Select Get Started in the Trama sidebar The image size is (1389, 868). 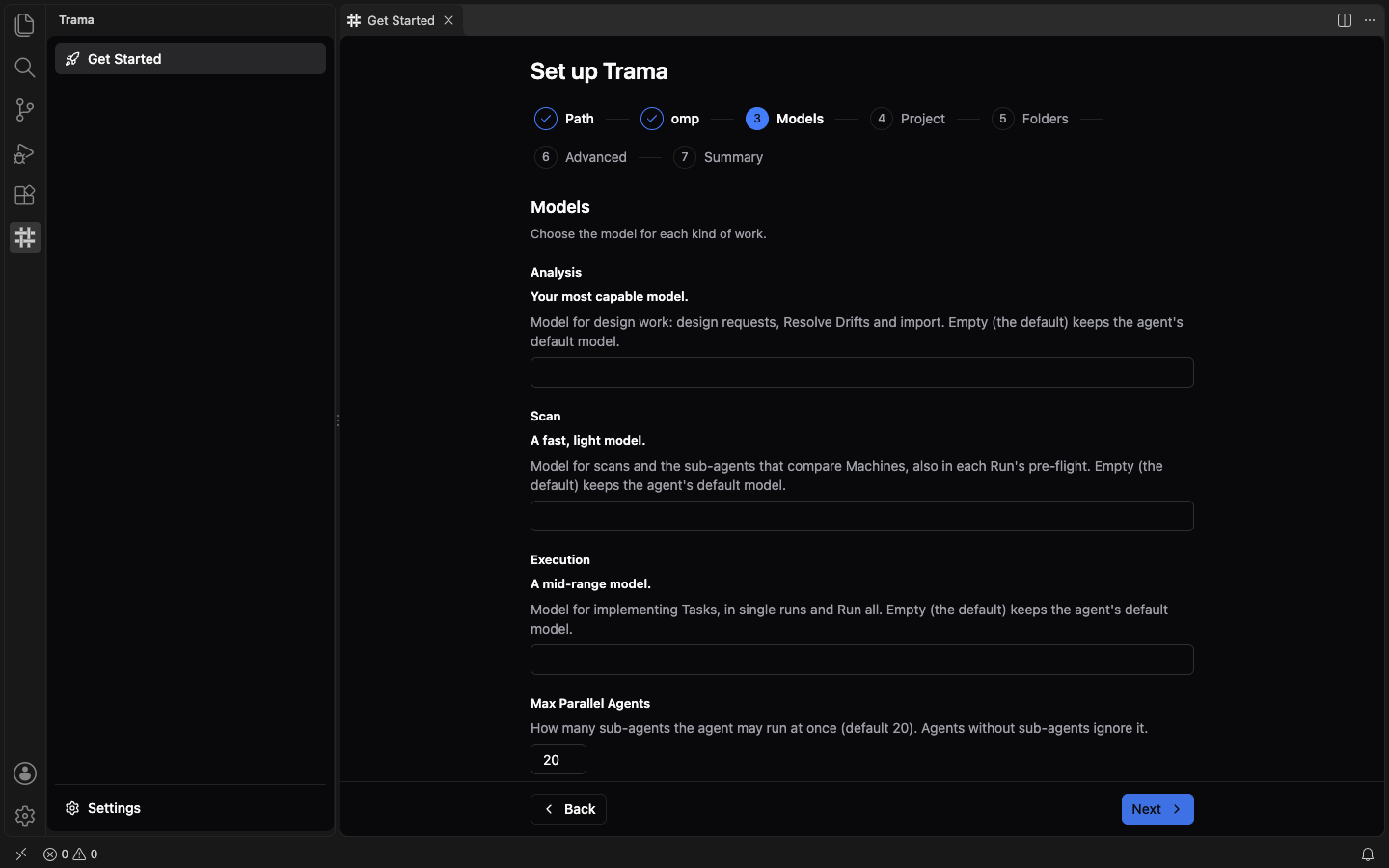[191, 59]
